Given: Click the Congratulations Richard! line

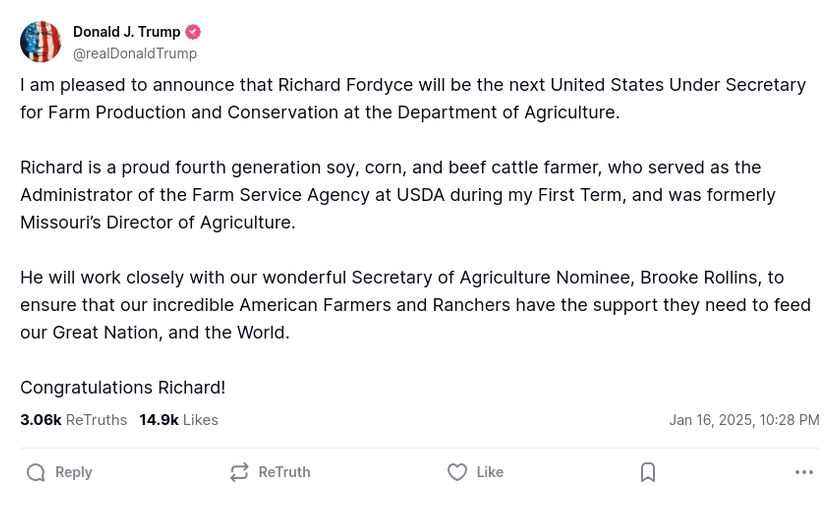Looking at the screenshot, I should tap(123, 387).
